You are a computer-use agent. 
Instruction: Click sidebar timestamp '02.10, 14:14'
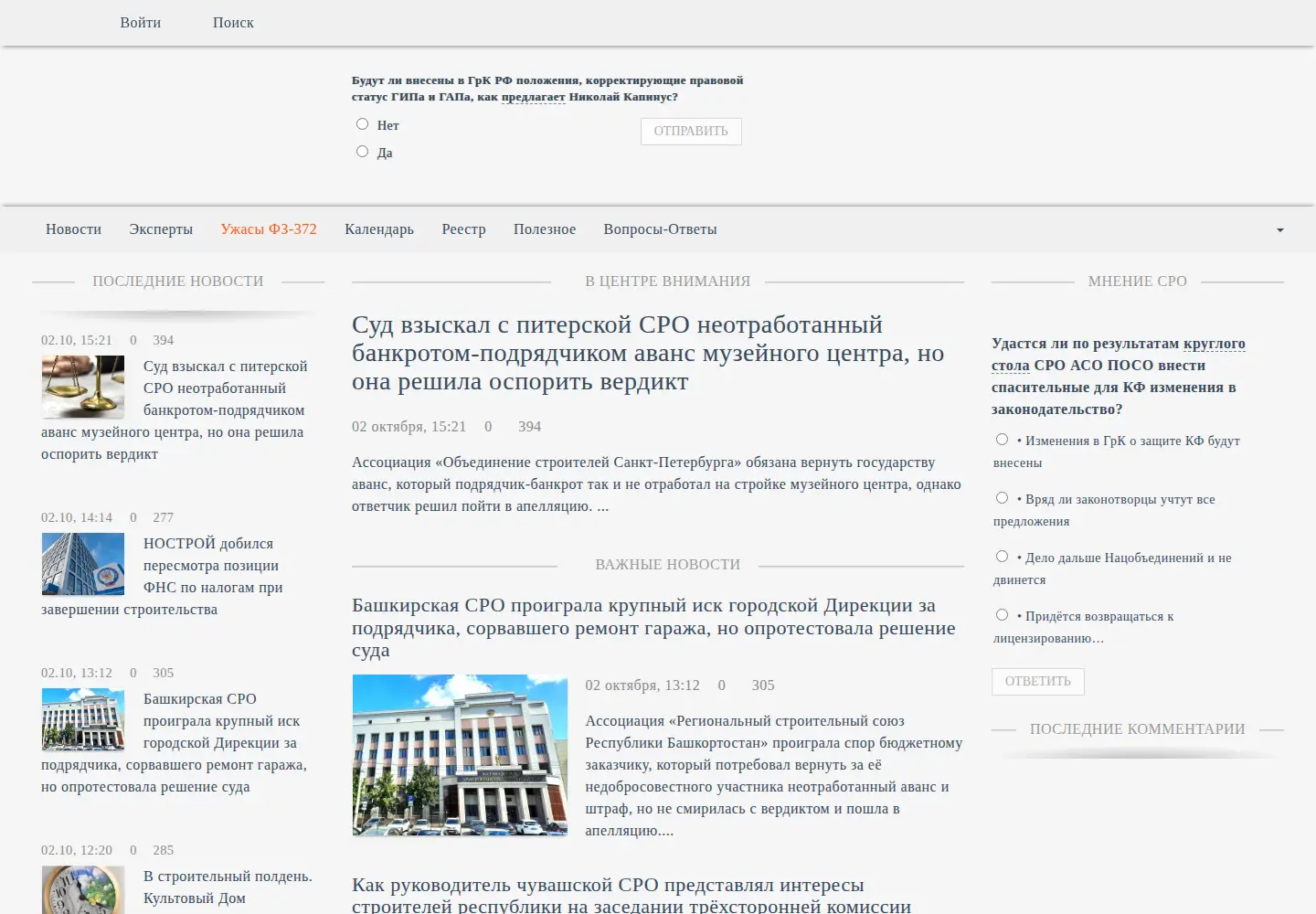tap(77, 517)
